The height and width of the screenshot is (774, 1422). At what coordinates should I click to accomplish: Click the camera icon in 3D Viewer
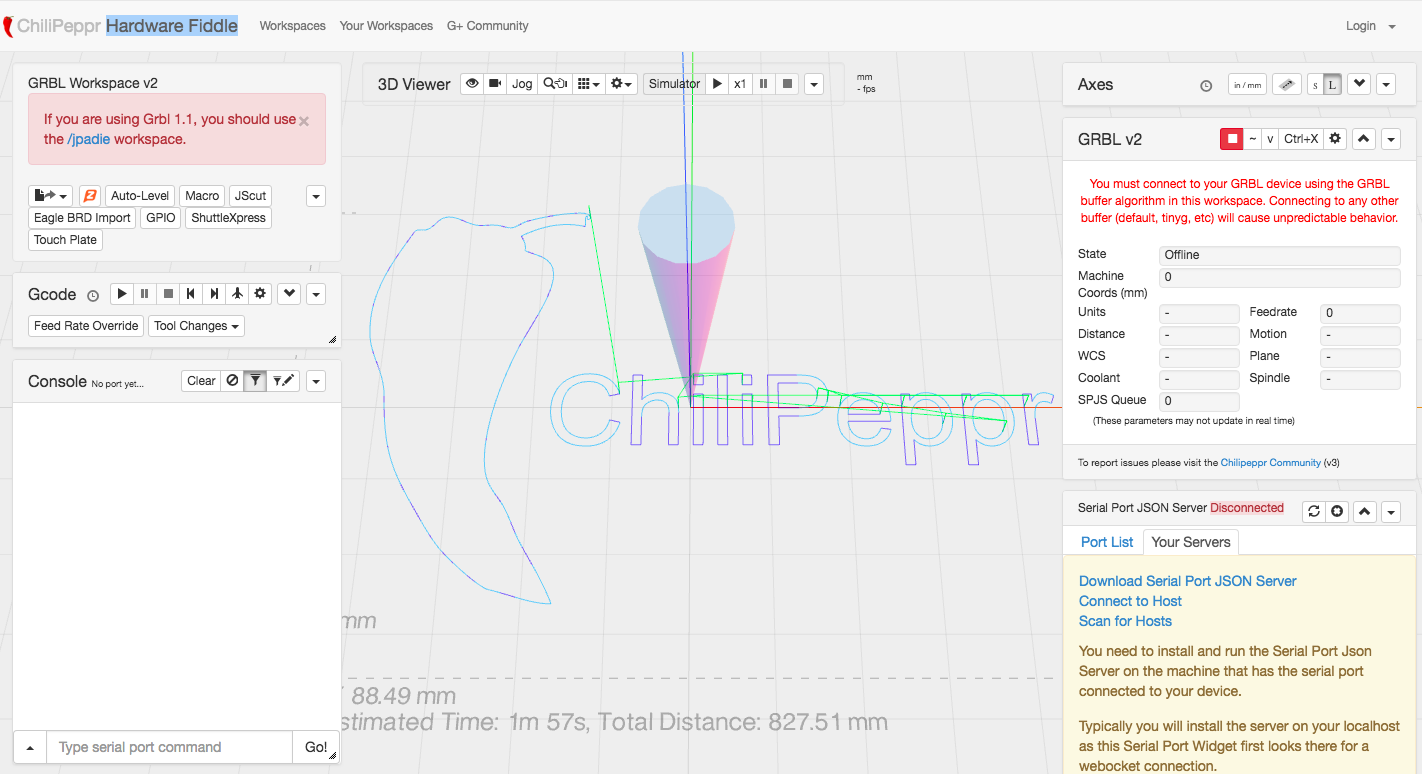point(496,84)
